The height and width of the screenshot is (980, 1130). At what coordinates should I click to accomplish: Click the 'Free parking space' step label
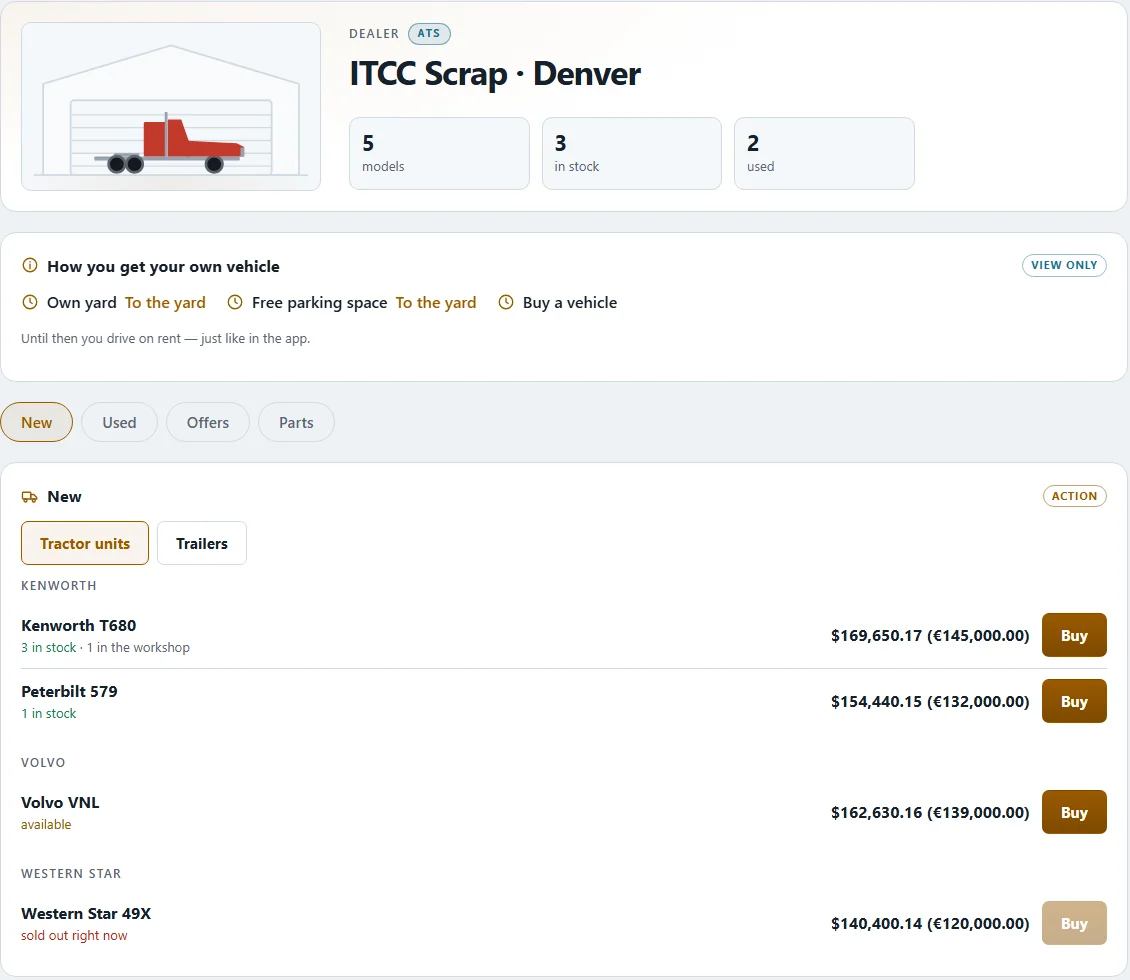pyautogui.click(x=319, y=303)
